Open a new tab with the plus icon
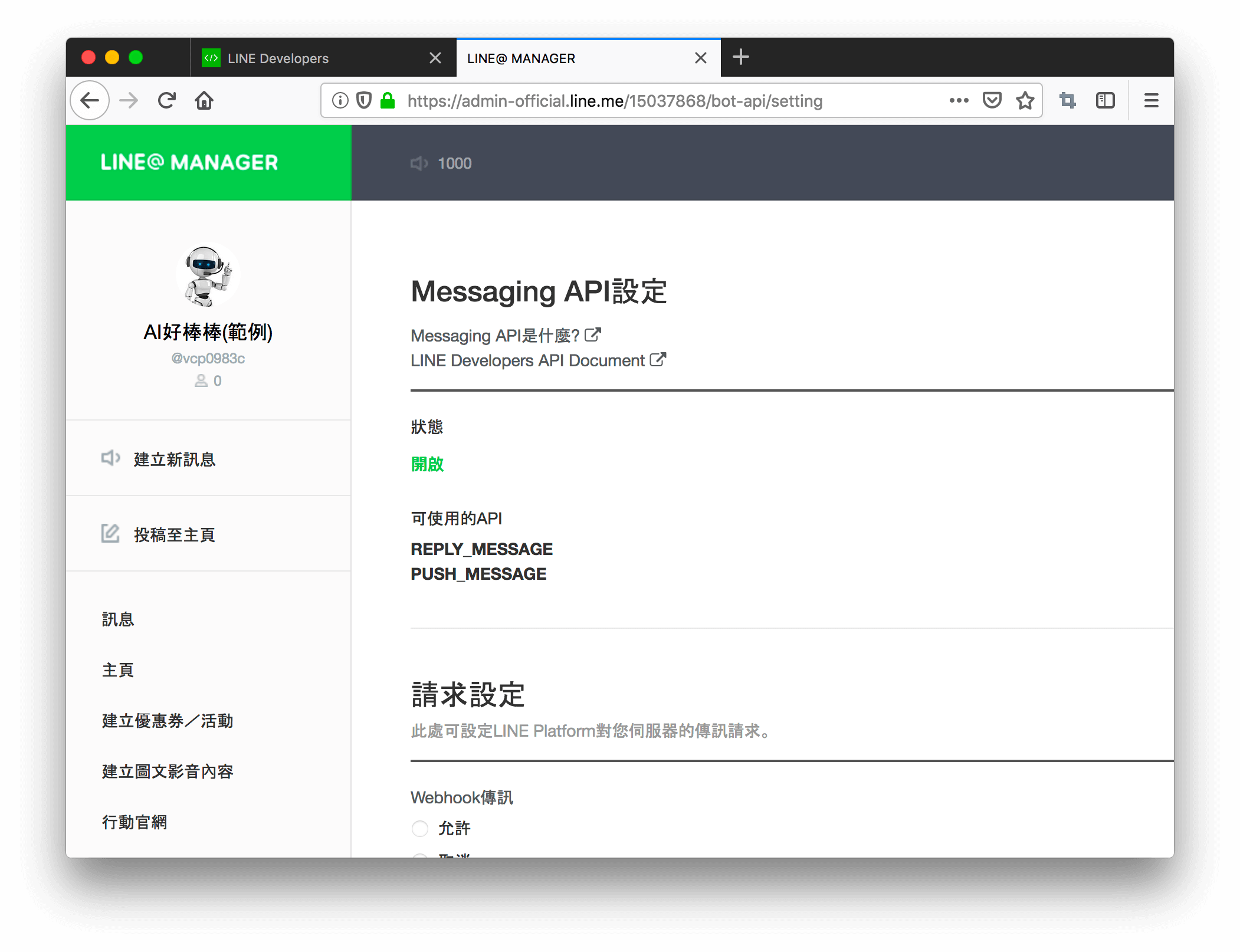This screenshot has width=1240, height=952. (x=741, y=57)
